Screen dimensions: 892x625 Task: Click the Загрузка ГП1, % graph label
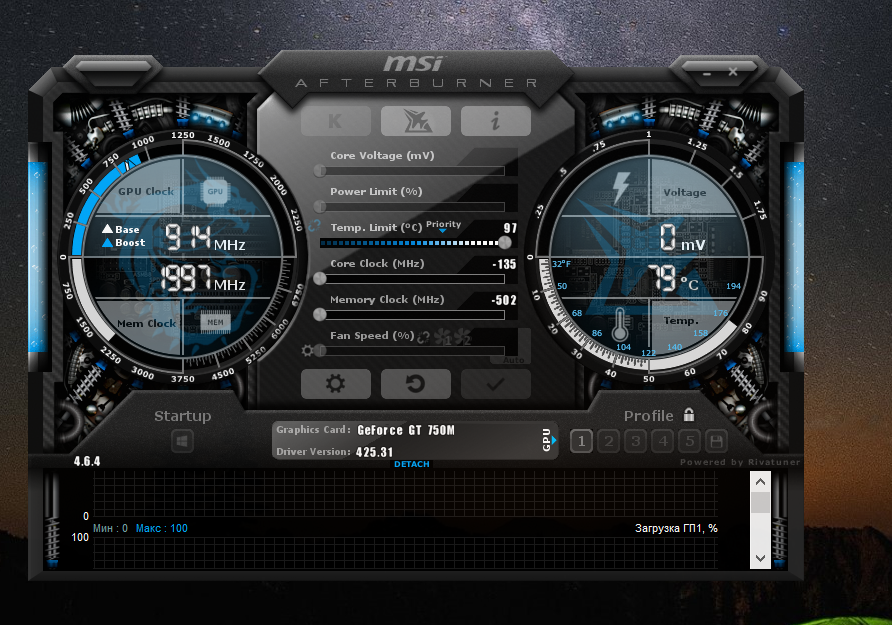676,528
